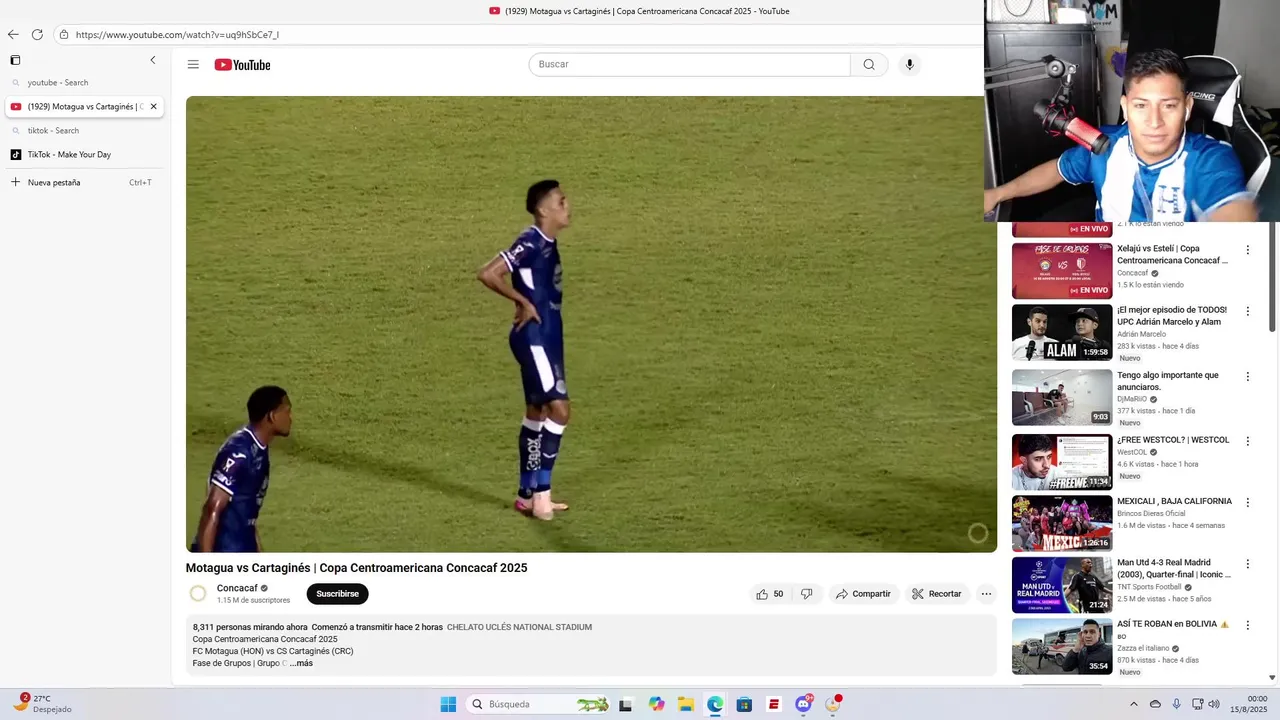1280x720 pixels.
Task: Open Microsoft Store from the taskbar
Action: 744,704
